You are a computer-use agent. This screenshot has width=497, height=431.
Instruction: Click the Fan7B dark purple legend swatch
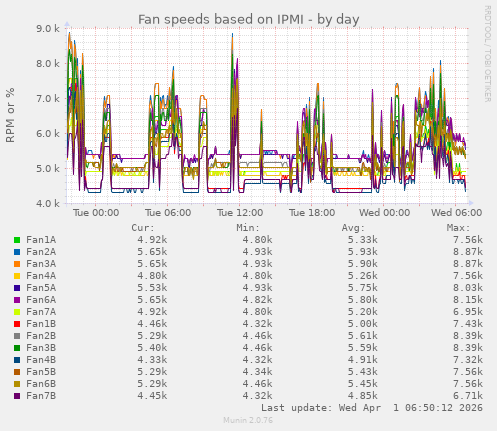17,396
